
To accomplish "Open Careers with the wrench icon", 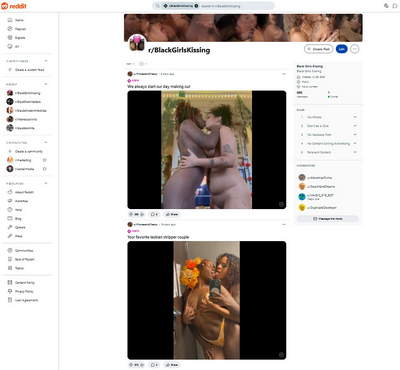I will pos(10,227).
